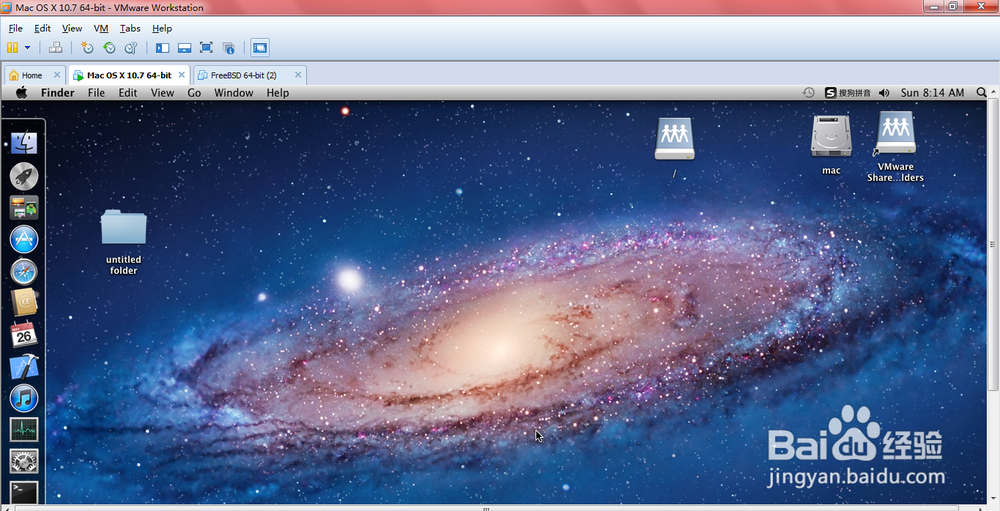Show or hide the library sidebar
The width and height of the screenshot is (1000, 511).
click(x=163, y=48)
